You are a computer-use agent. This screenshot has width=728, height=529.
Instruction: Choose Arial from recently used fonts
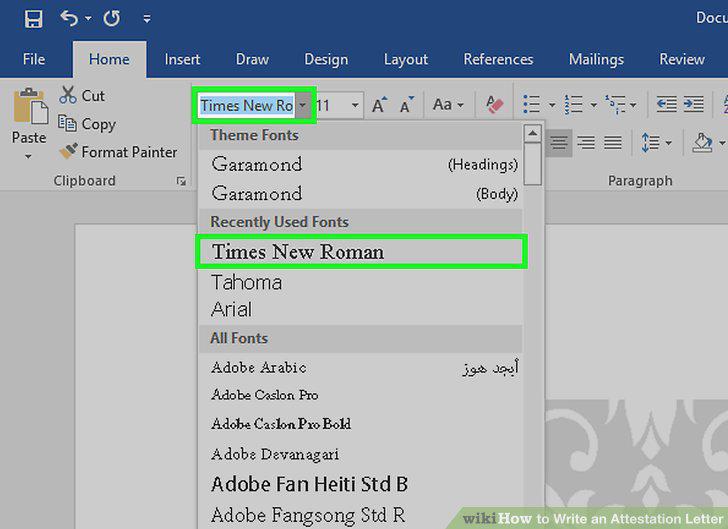coord(360,310)
